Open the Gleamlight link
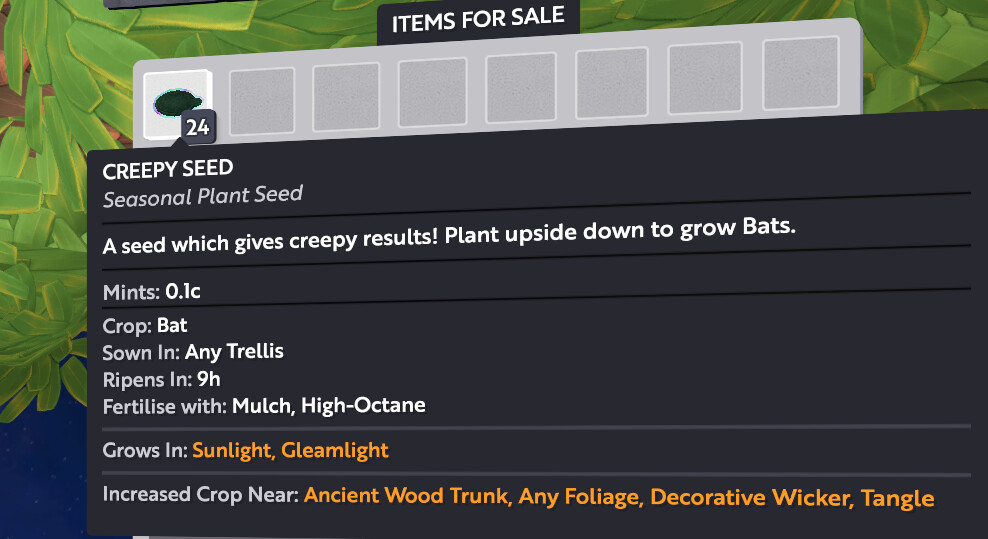The image size is (988, 539). (x=335, y=450)
